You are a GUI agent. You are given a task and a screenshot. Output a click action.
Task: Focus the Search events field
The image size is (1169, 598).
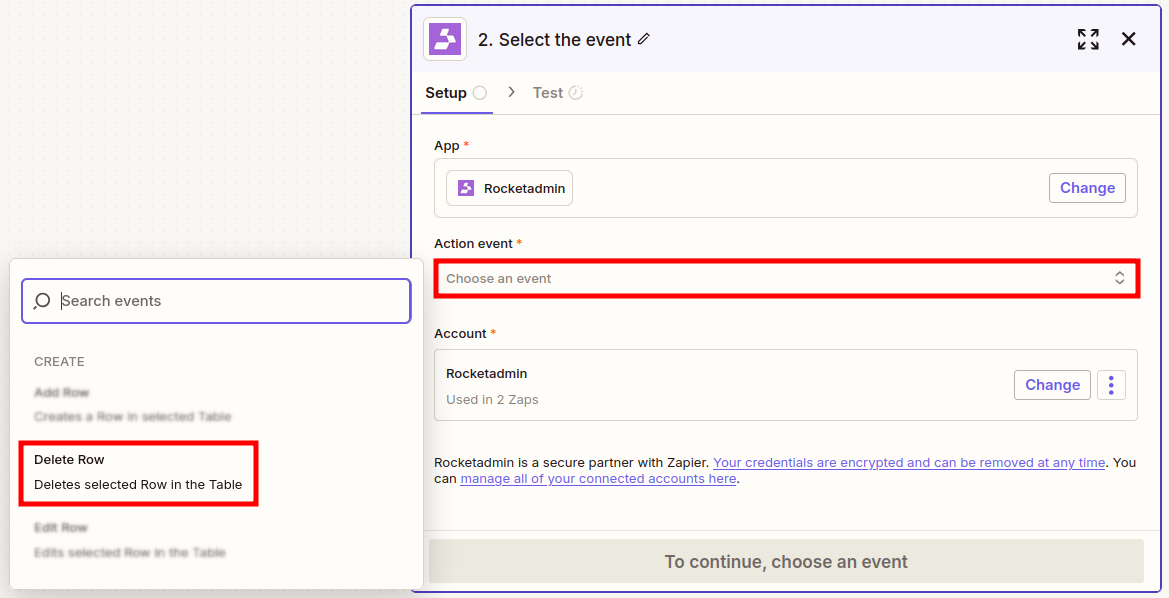tap(216, 301)
